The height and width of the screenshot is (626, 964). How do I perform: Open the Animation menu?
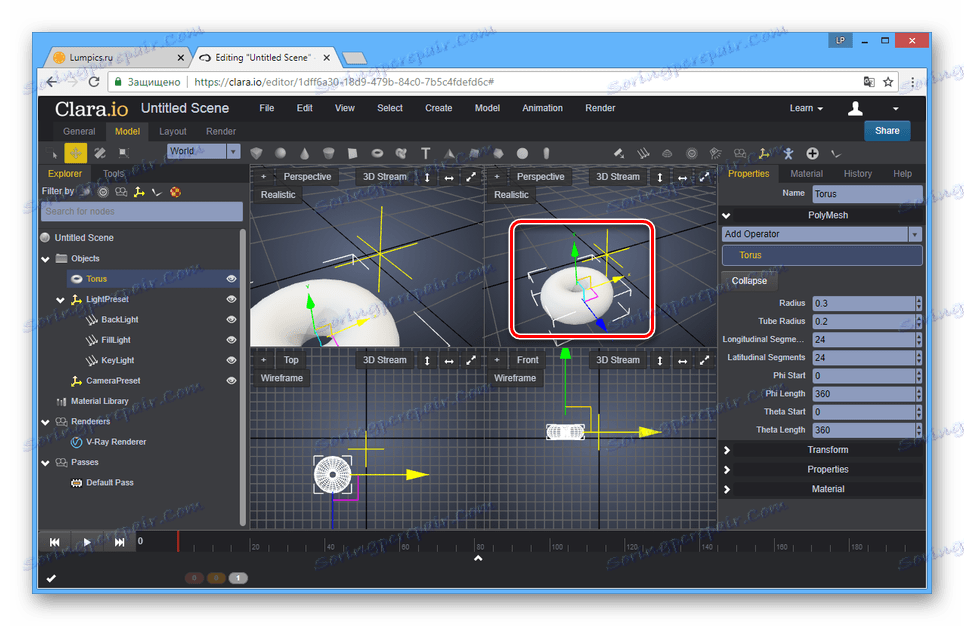542,108
